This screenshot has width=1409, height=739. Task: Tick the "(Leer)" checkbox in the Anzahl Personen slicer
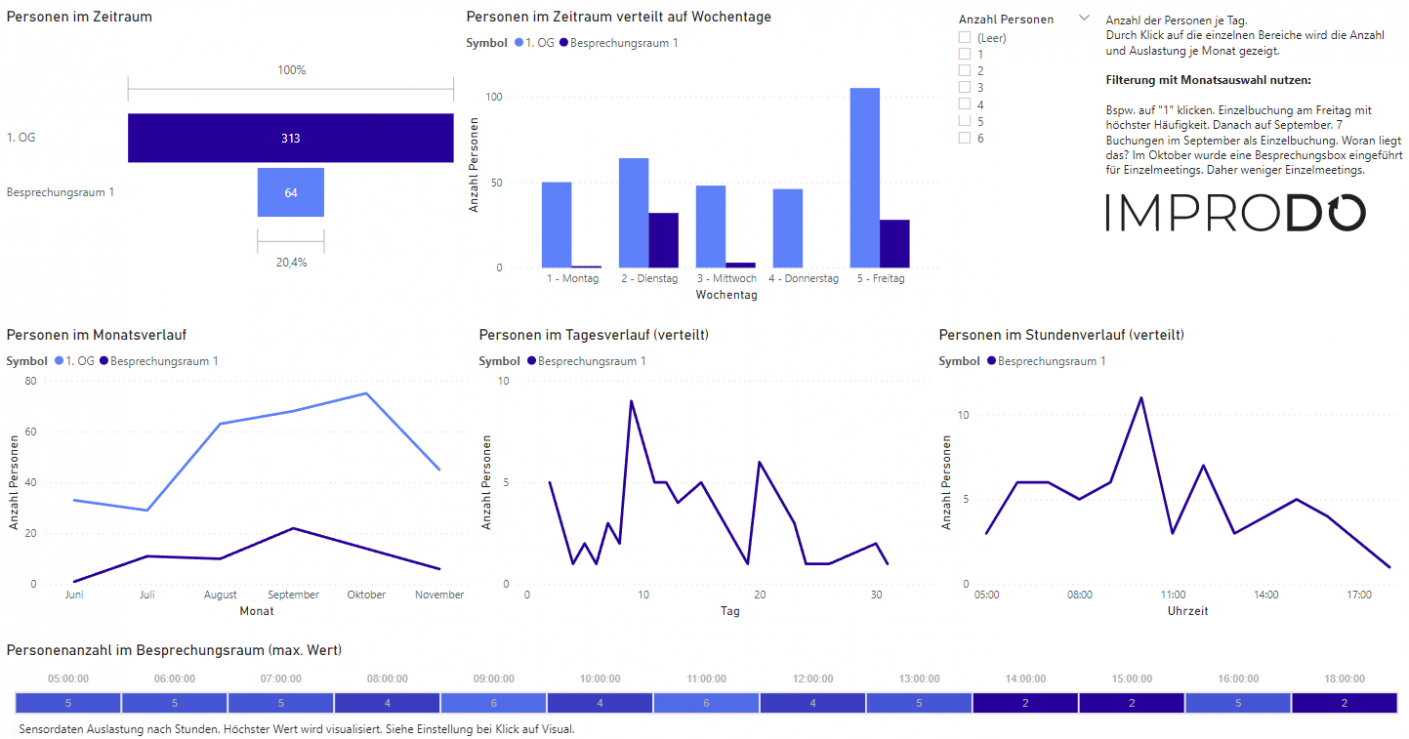[965, 37]
